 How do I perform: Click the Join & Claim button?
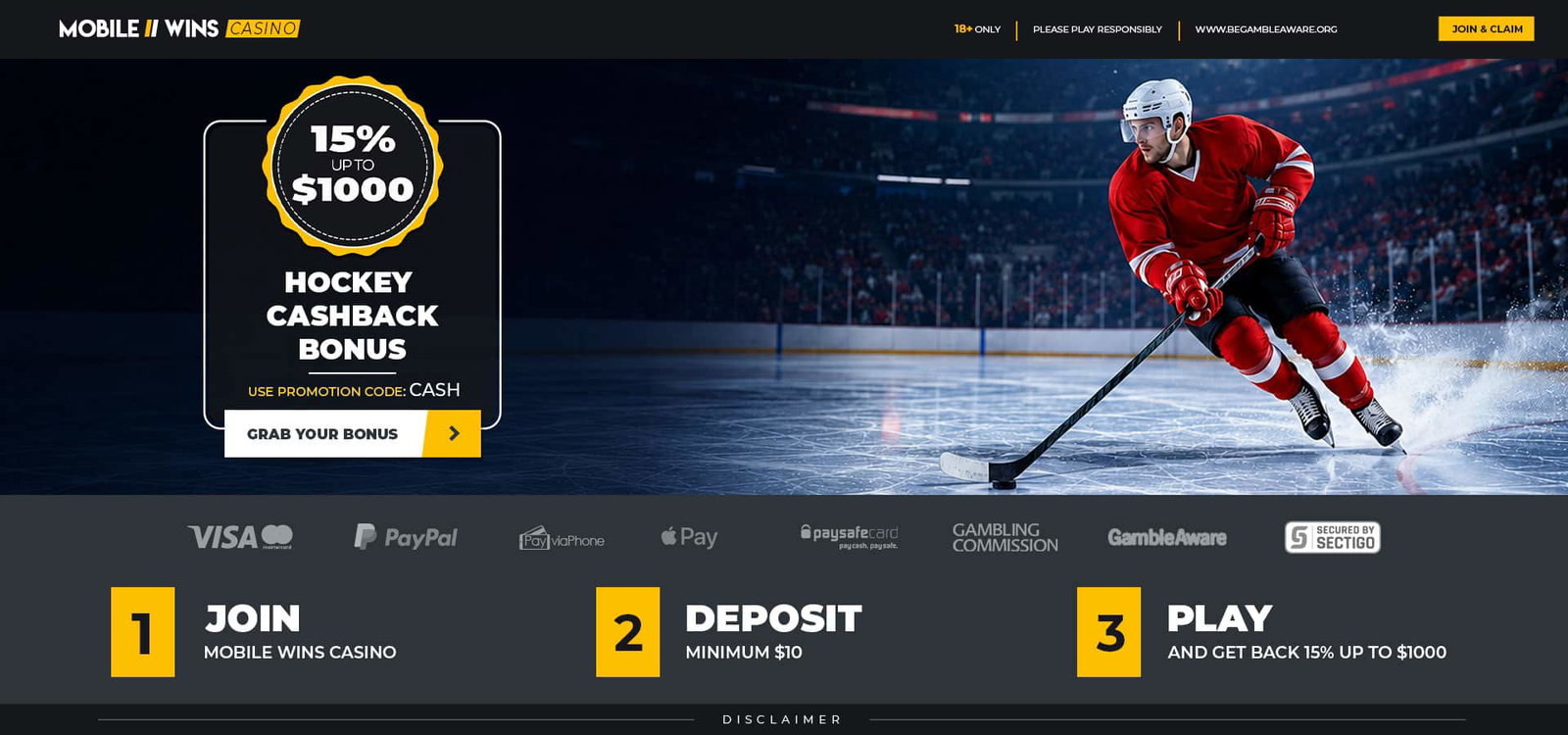point(1487,28)
